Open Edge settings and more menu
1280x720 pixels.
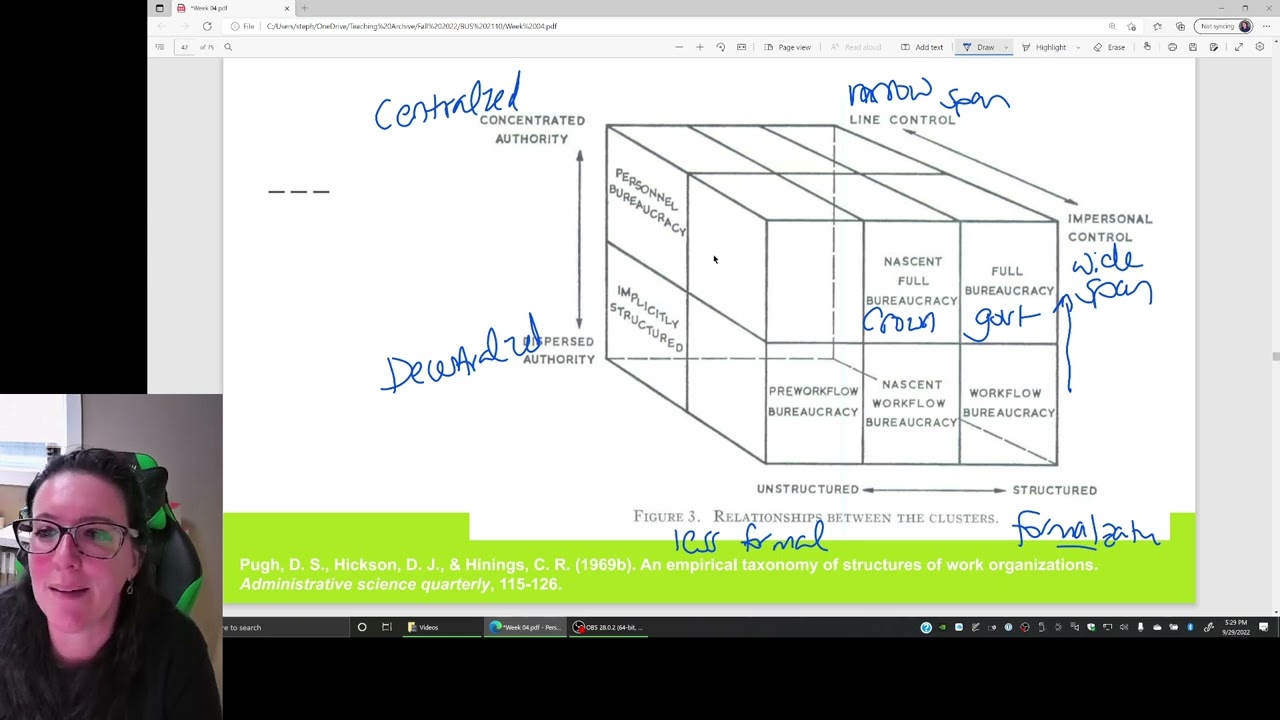tap(1266, 26)
